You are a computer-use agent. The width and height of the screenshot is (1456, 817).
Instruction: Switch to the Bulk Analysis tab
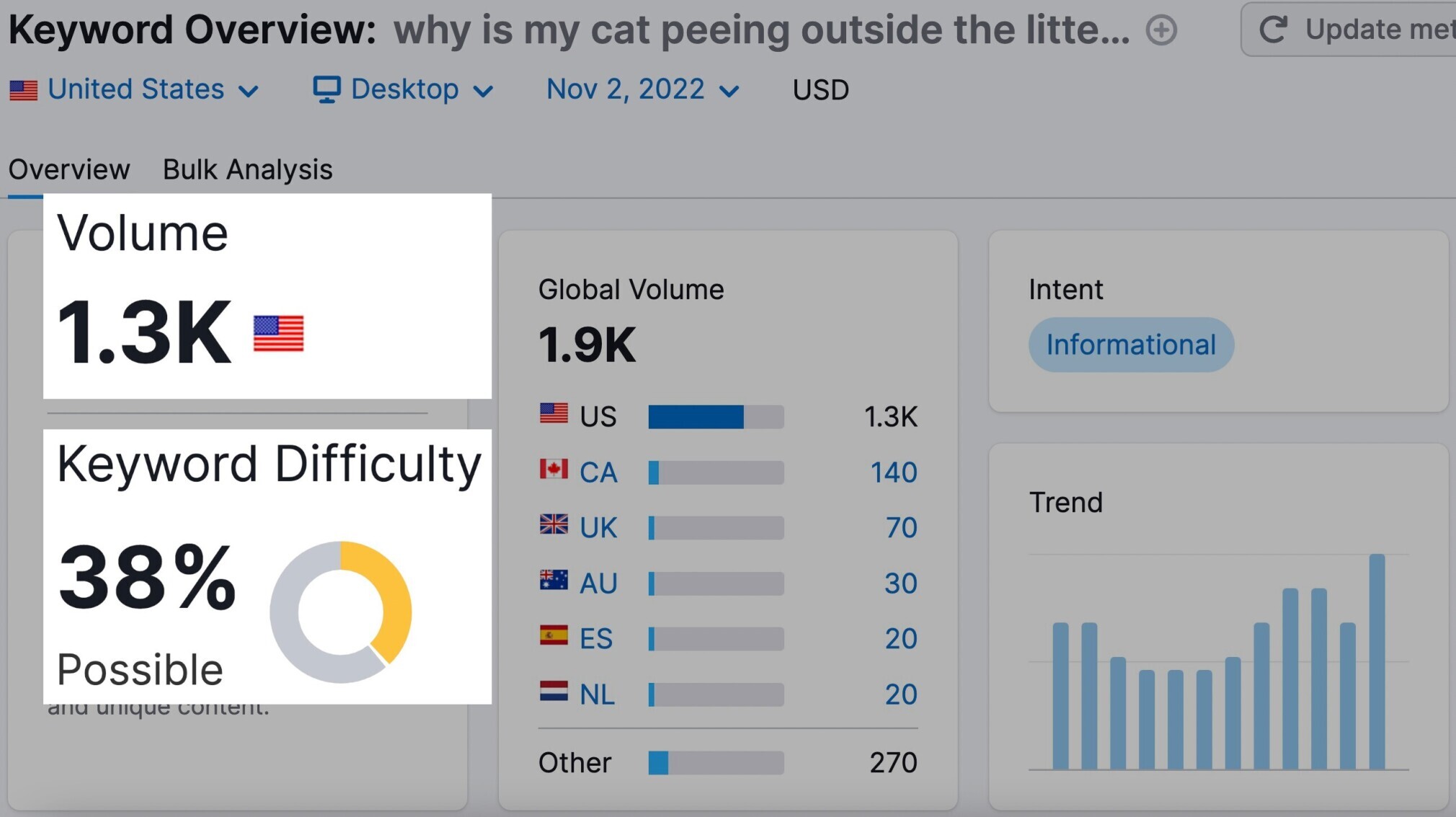tap(247, 170)
